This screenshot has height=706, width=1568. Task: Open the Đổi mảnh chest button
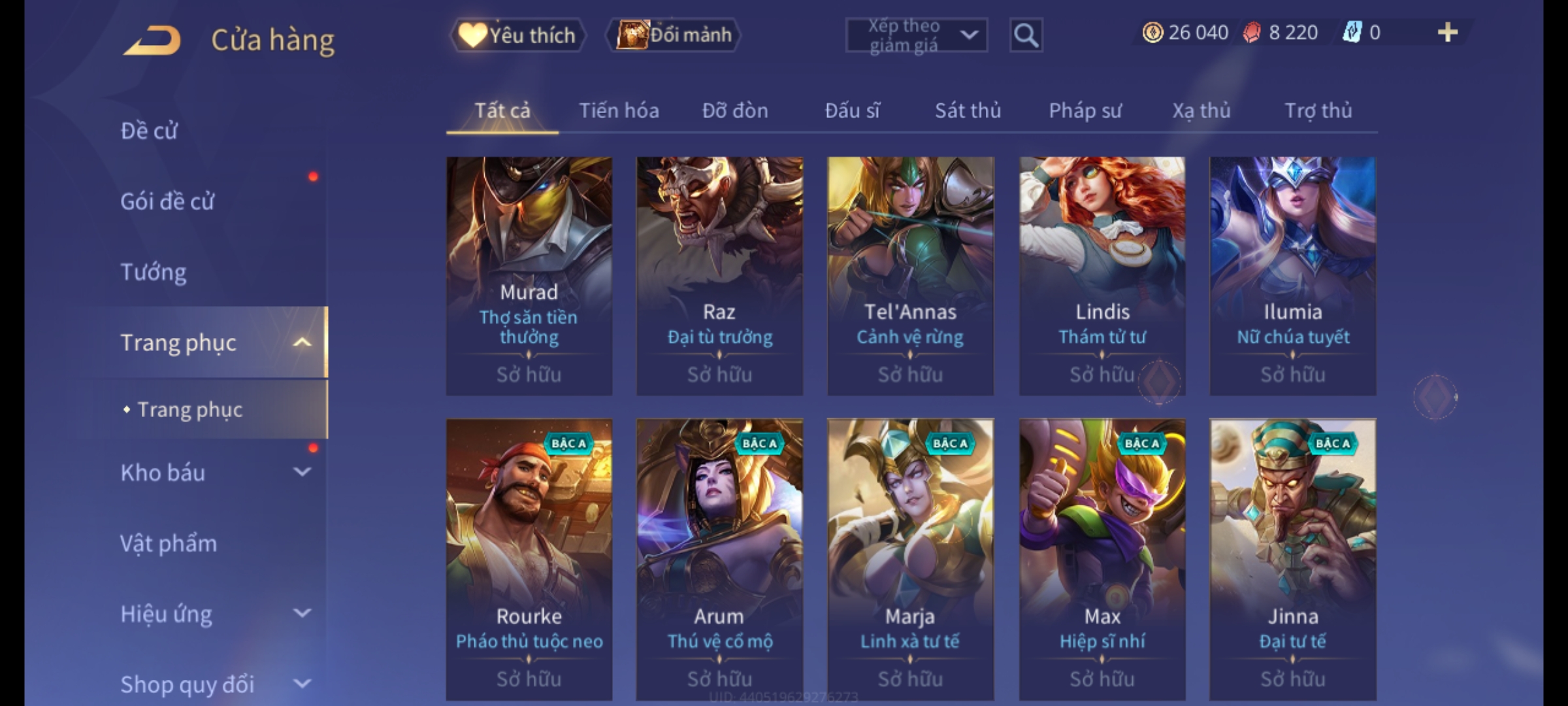pyautogui.click(x=674, y=35)
